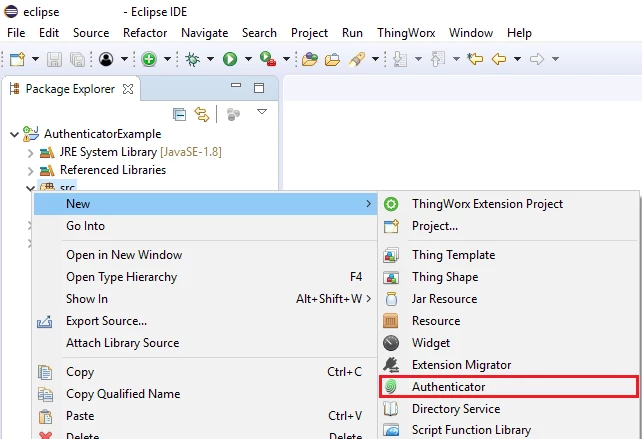This screenshot has width=642, height=439.
Task: Collapse the AuthenticatorExample project node
Action: click(x=14, y=134)
